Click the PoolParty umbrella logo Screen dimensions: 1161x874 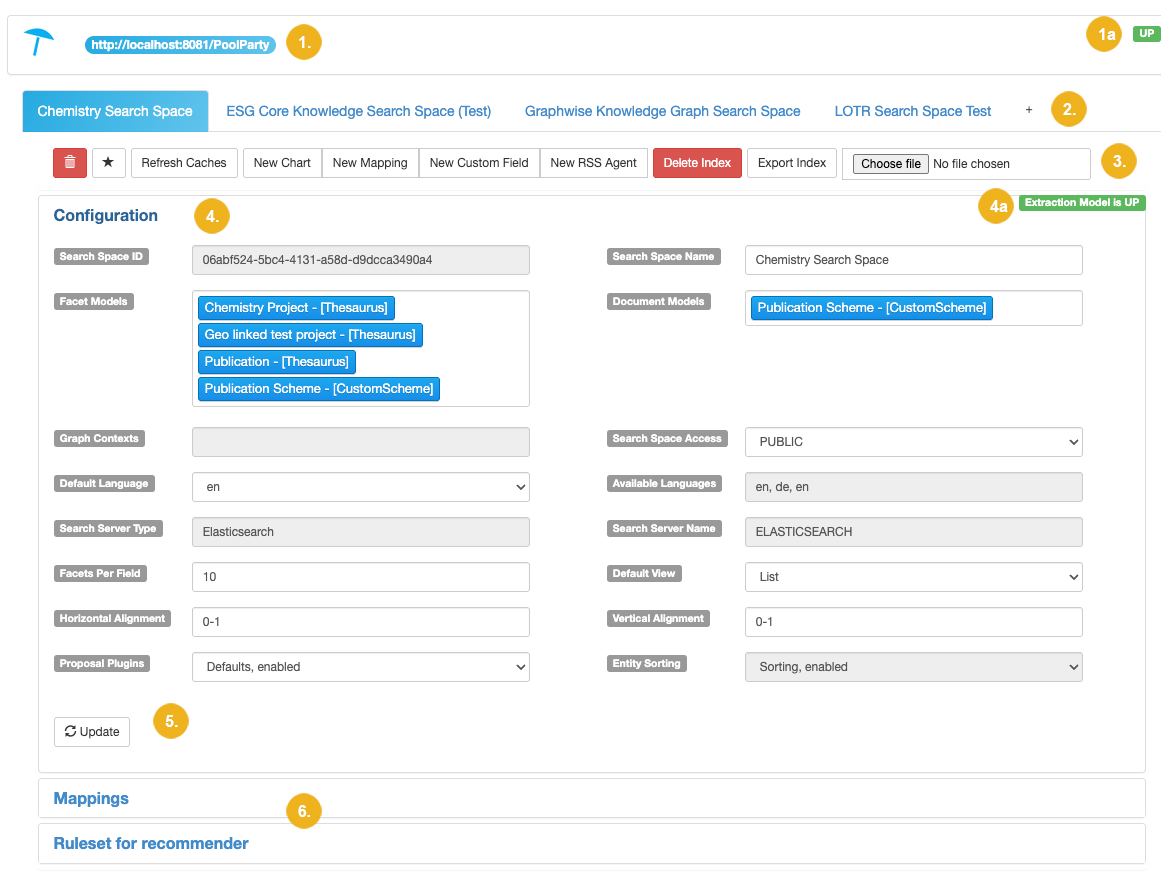(x=39, y=42)
